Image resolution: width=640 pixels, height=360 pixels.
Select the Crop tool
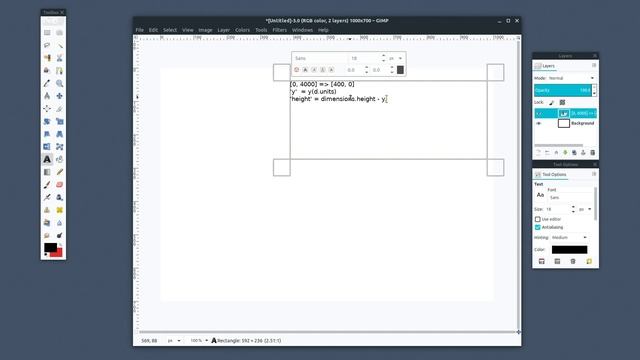pos(60,109)
